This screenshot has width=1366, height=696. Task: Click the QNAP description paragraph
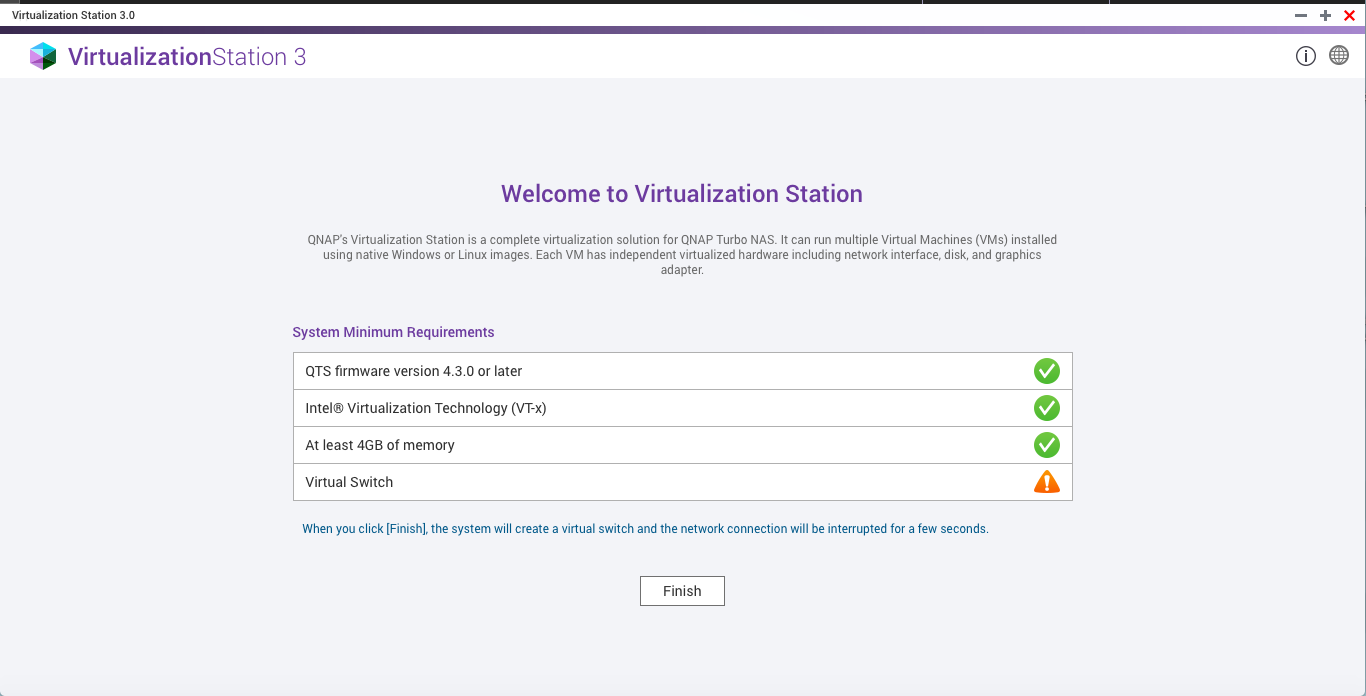point(682,255)
